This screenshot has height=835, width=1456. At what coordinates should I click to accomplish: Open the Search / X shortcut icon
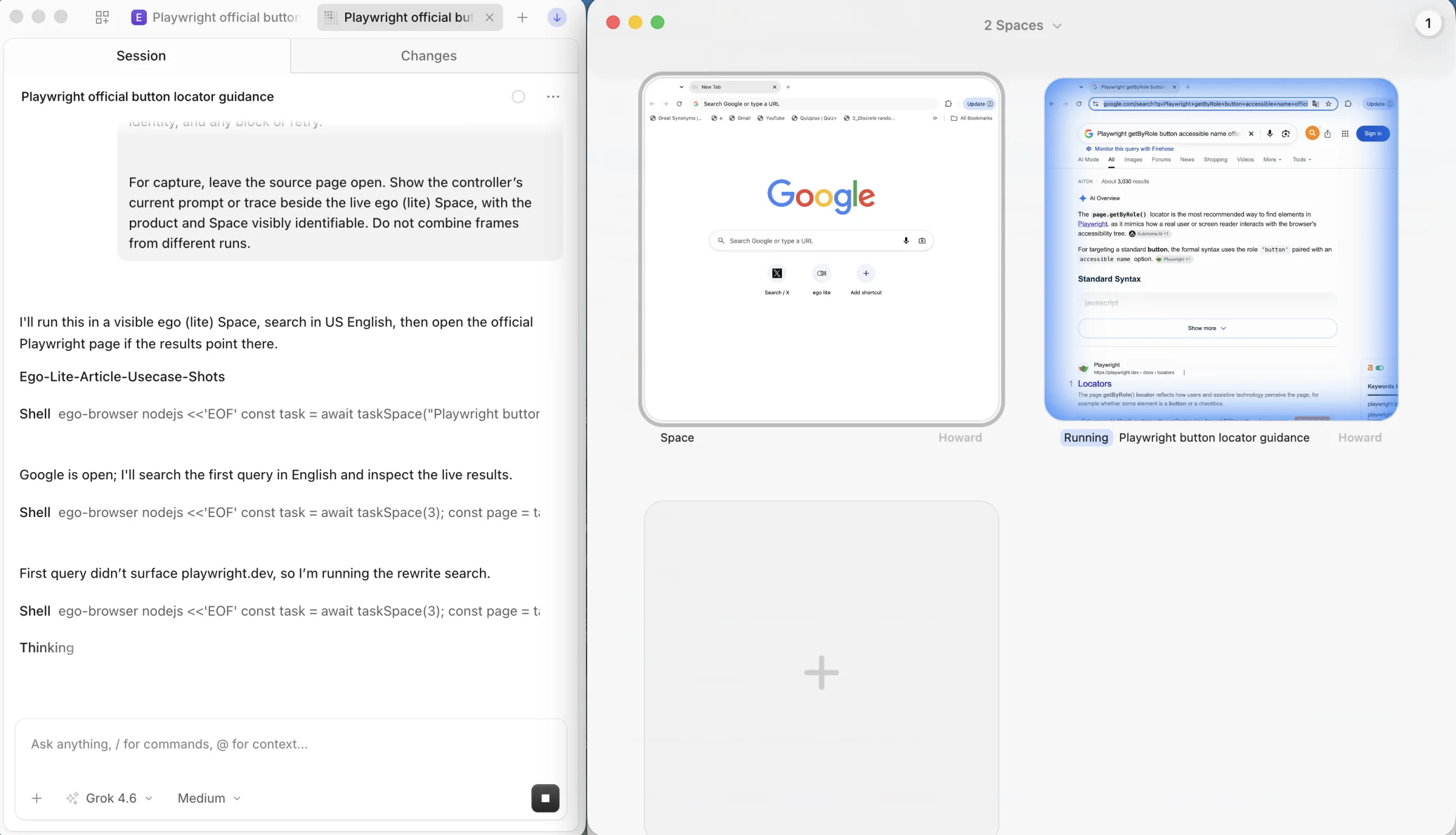[777, 273]
